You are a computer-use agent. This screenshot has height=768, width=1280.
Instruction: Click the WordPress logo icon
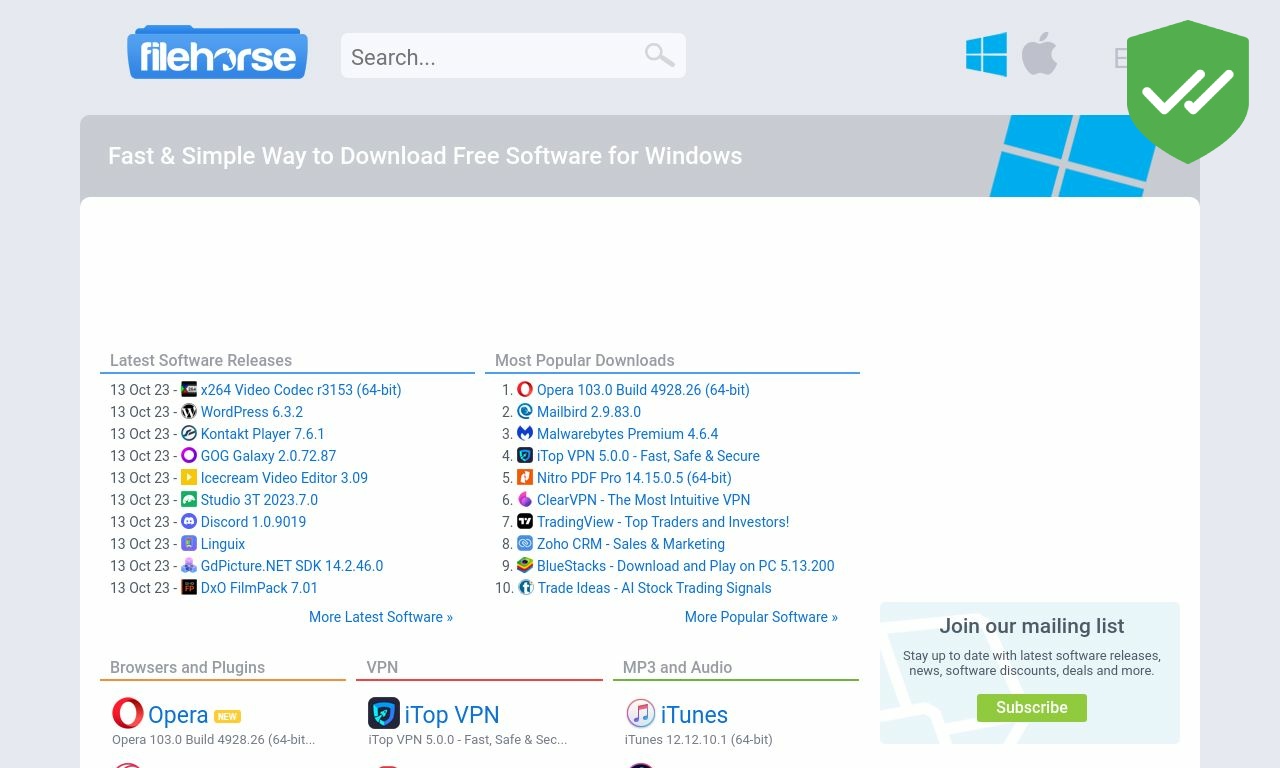point(189,411)
